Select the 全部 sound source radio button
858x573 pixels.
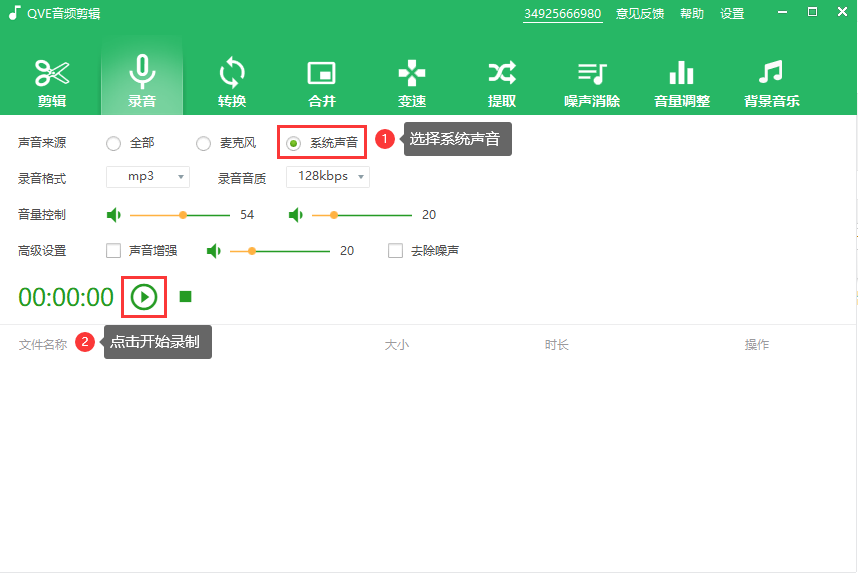(113, 143)
